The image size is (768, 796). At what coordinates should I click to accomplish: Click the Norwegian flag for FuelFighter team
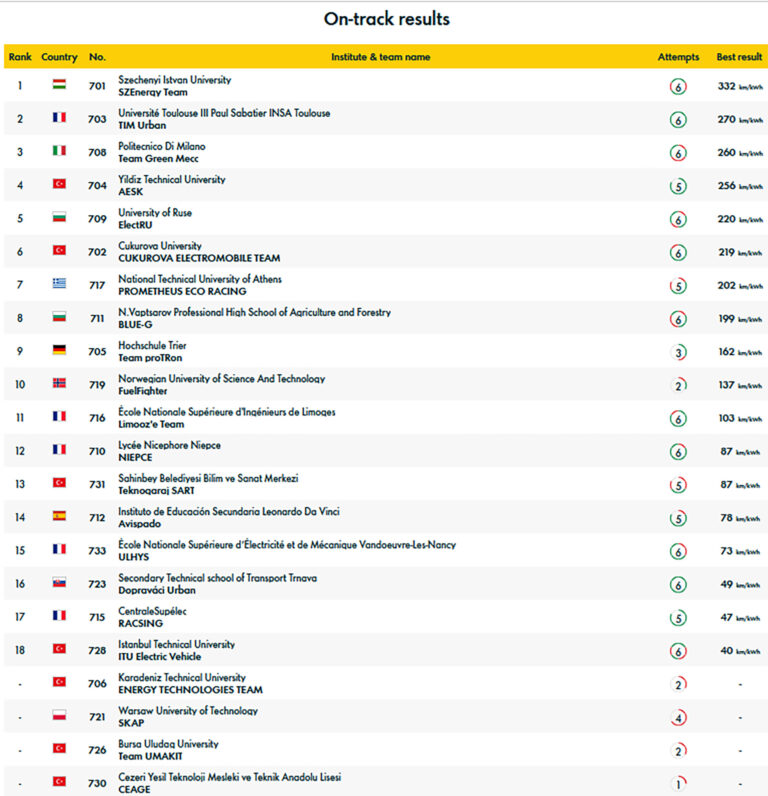point(59,383)
